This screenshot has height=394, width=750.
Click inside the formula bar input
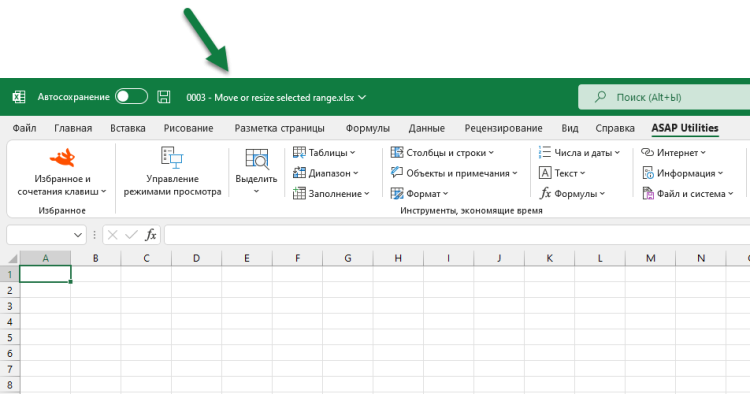pyautogui.click(x=457, y=235)
